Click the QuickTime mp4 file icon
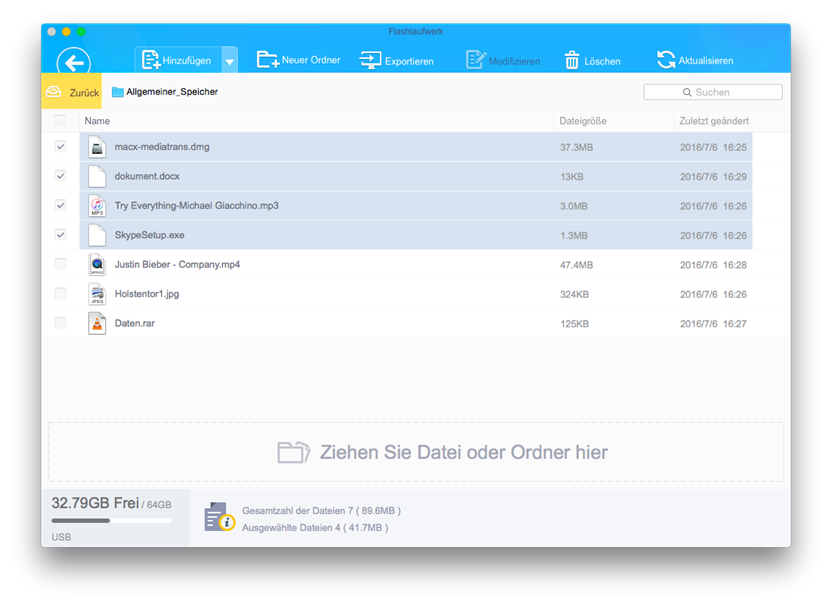832x606 pixels. [97, 264]
